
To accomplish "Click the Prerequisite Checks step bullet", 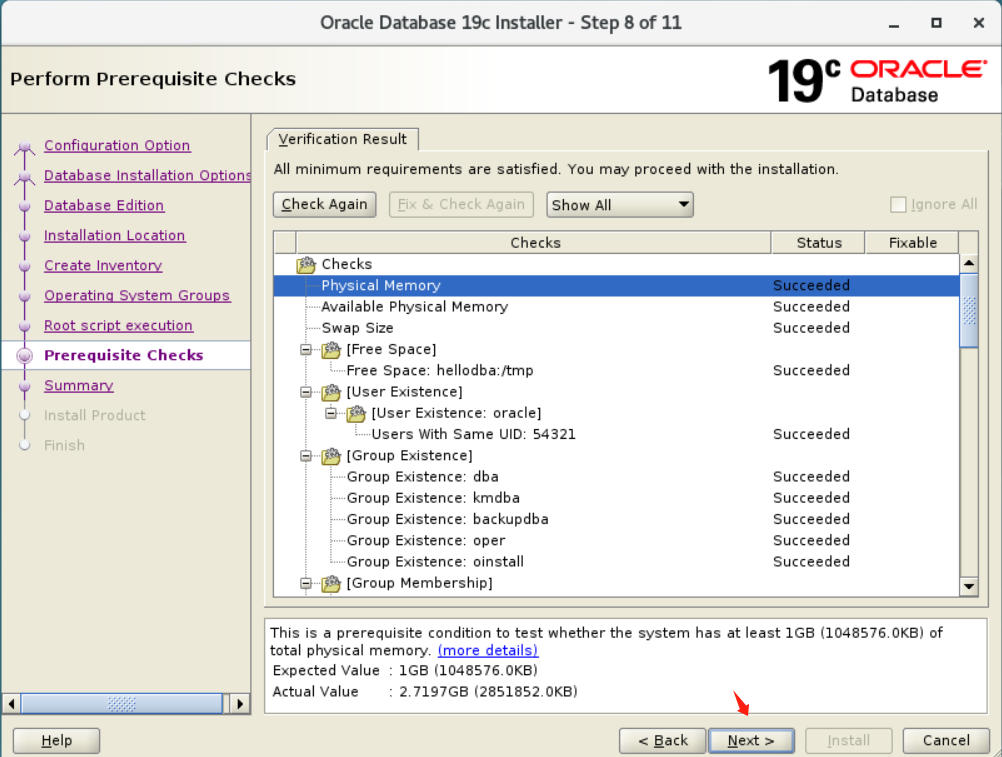I will tap(25, 356).
